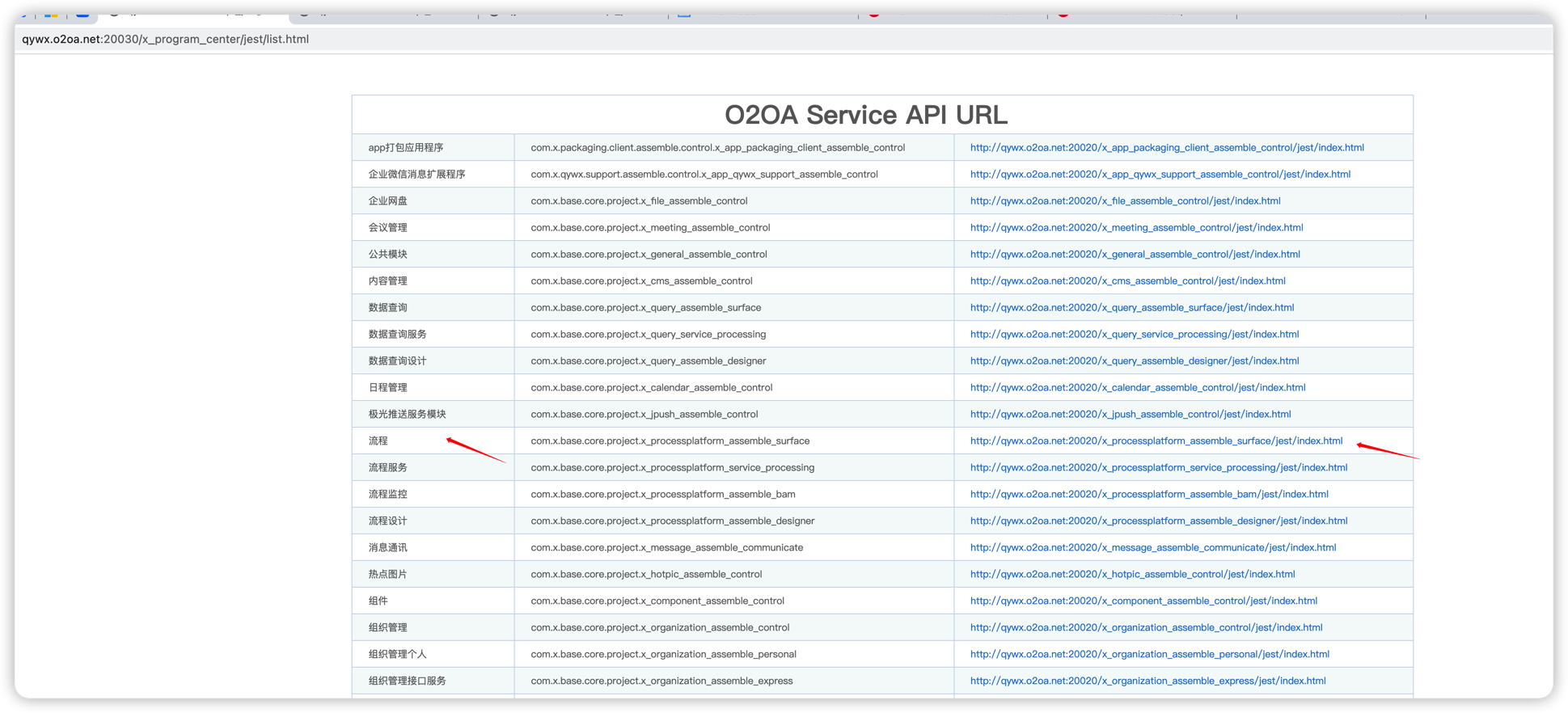
Task: Open the qywx support assemble control link
Action: click(1160, 175)
